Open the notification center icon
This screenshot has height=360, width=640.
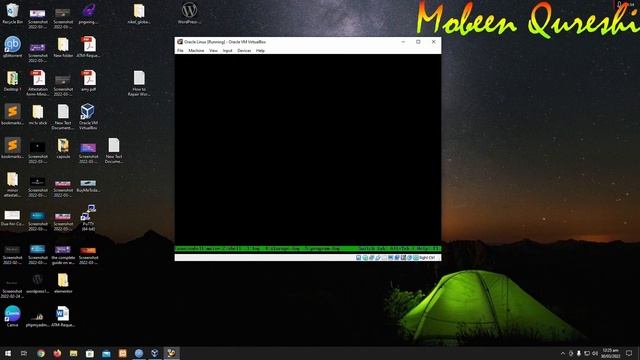[629, 353]
